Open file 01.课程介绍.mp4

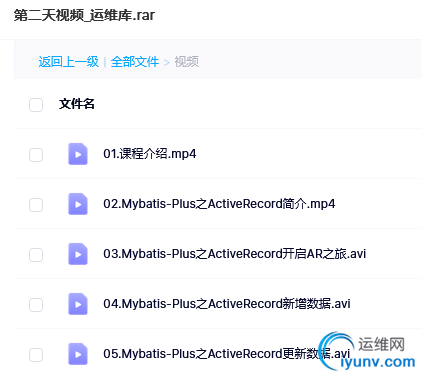pos(150,154)
